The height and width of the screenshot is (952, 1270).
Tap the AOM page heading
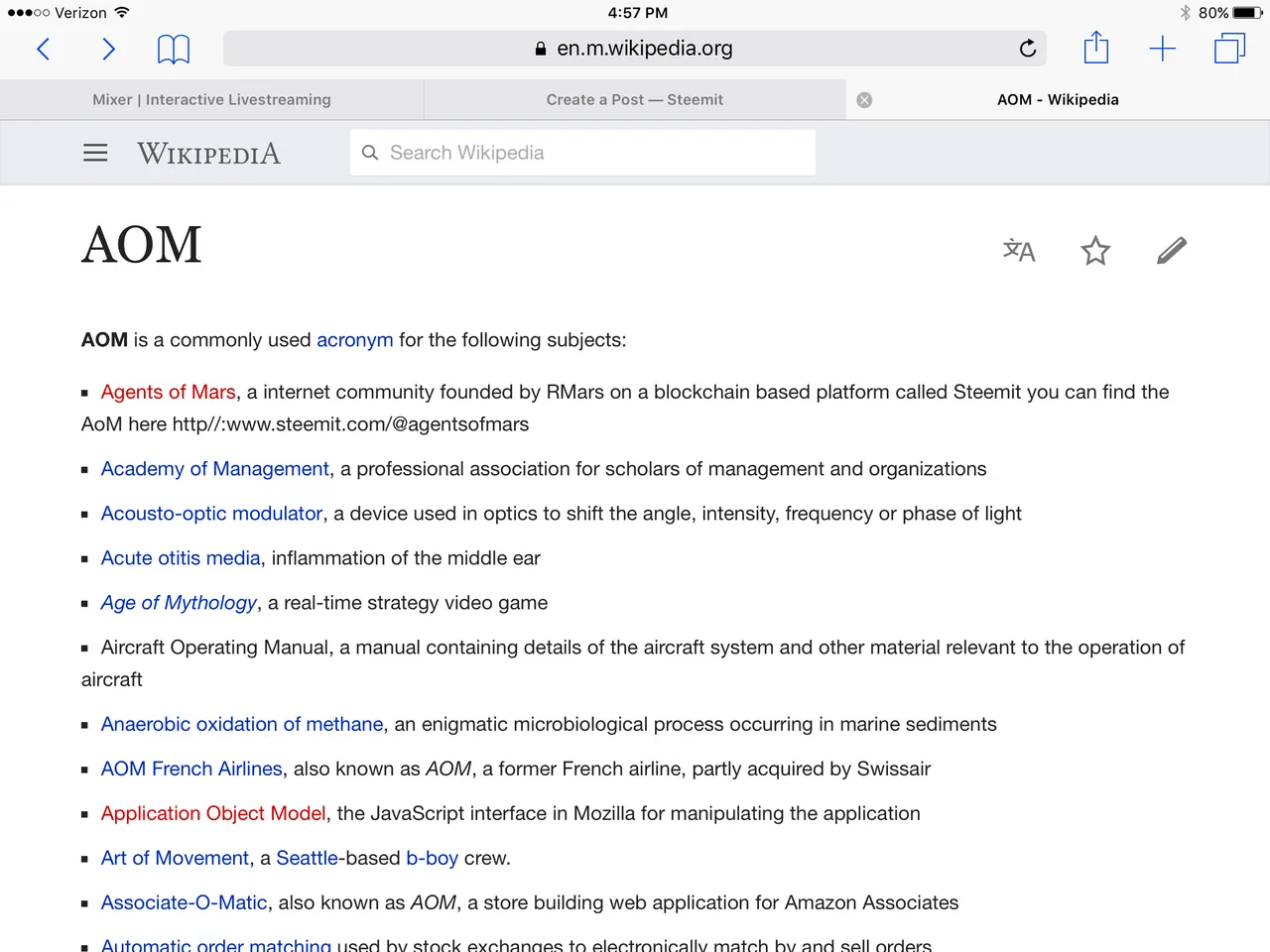pyautogui.click(x=142, y=245)
